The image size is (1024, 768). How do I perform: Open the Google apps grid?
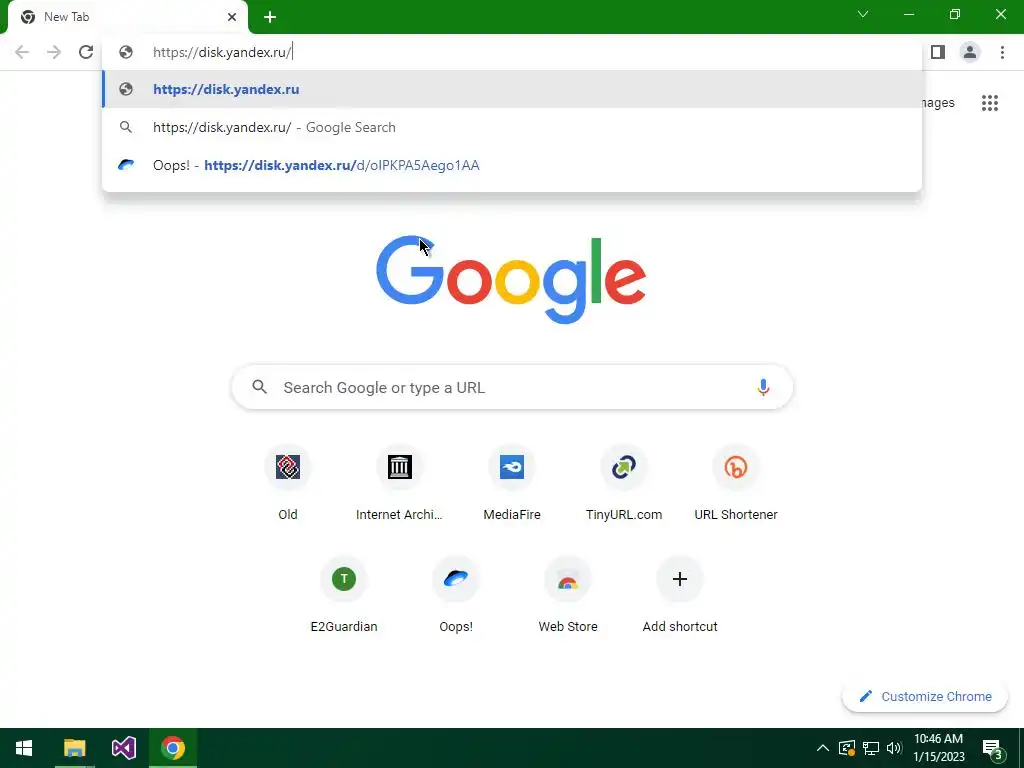coord(990,103)
